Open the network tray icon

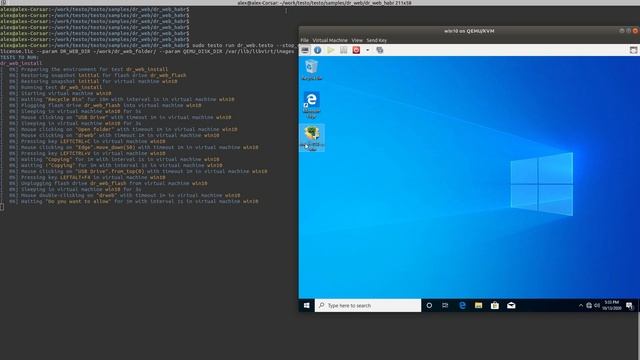tap(589, 305)
